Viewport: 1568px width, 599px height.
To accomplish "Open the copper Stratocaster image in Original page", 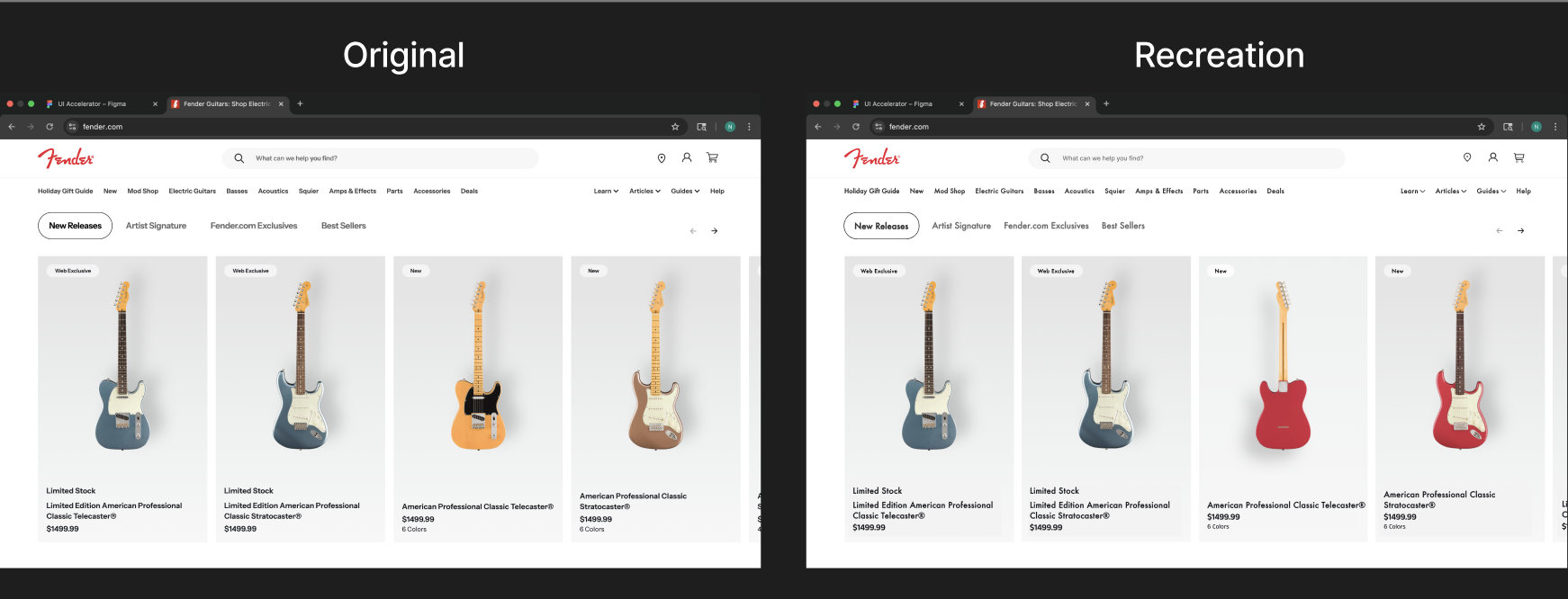I will 655,366.
